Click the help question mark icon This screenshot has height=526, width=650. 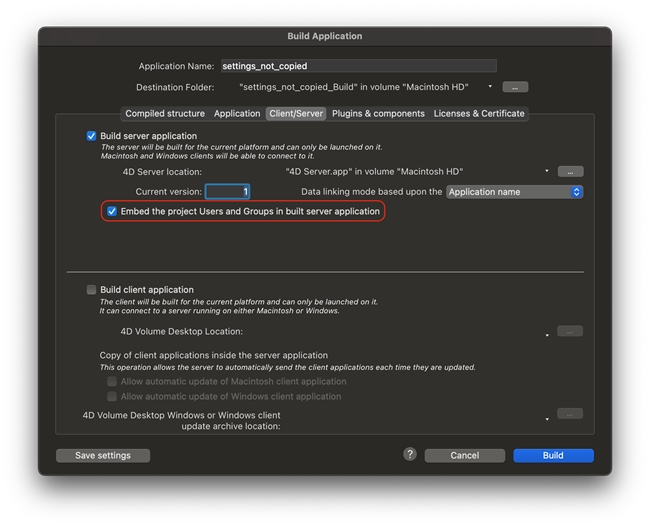[x=410, y=454]
